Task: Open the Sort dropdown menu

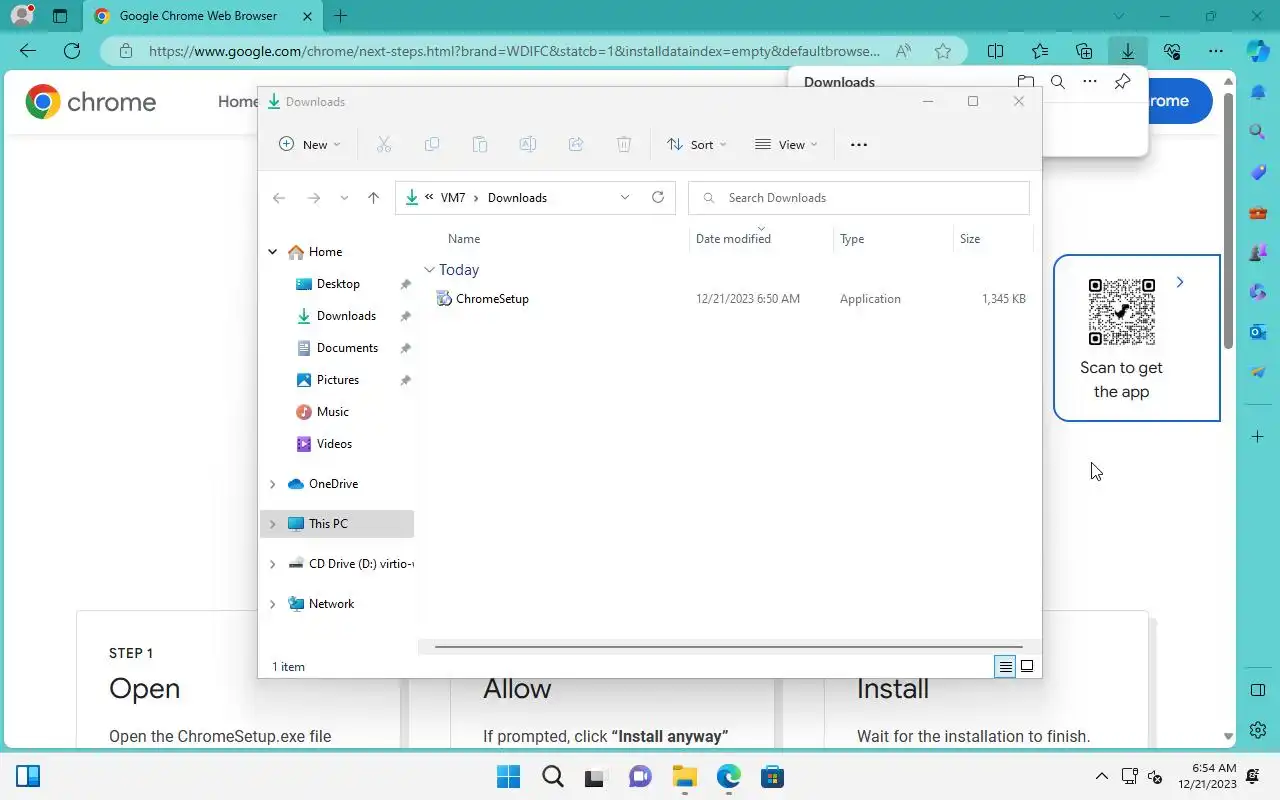Action: [697, 145]
